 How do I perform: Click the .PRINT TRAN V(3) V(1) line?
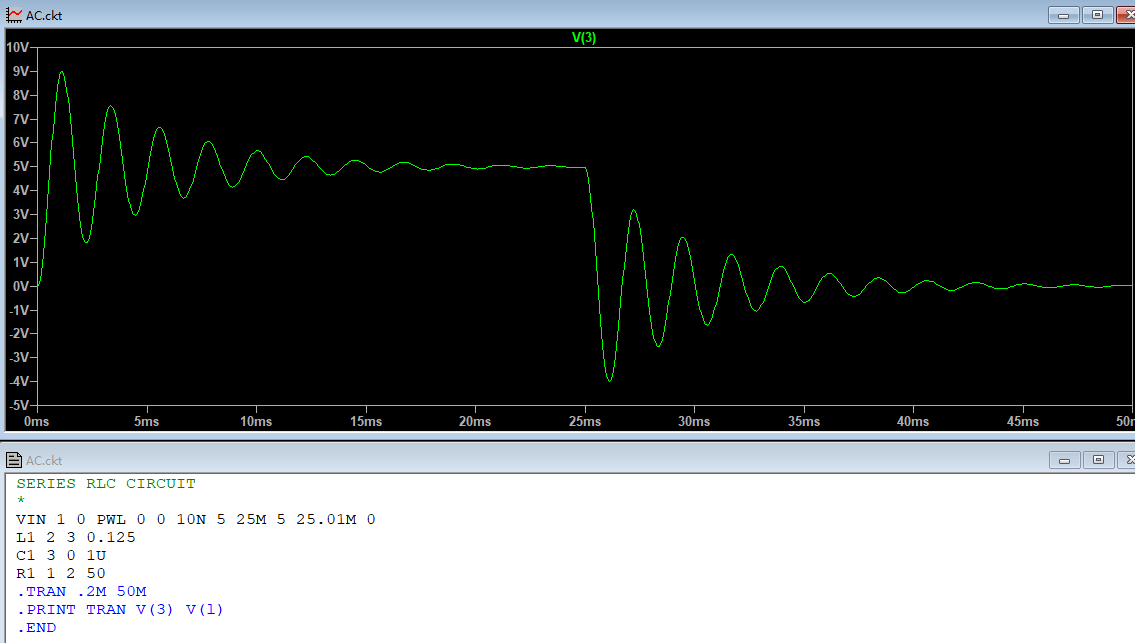(x=119, y=610)
